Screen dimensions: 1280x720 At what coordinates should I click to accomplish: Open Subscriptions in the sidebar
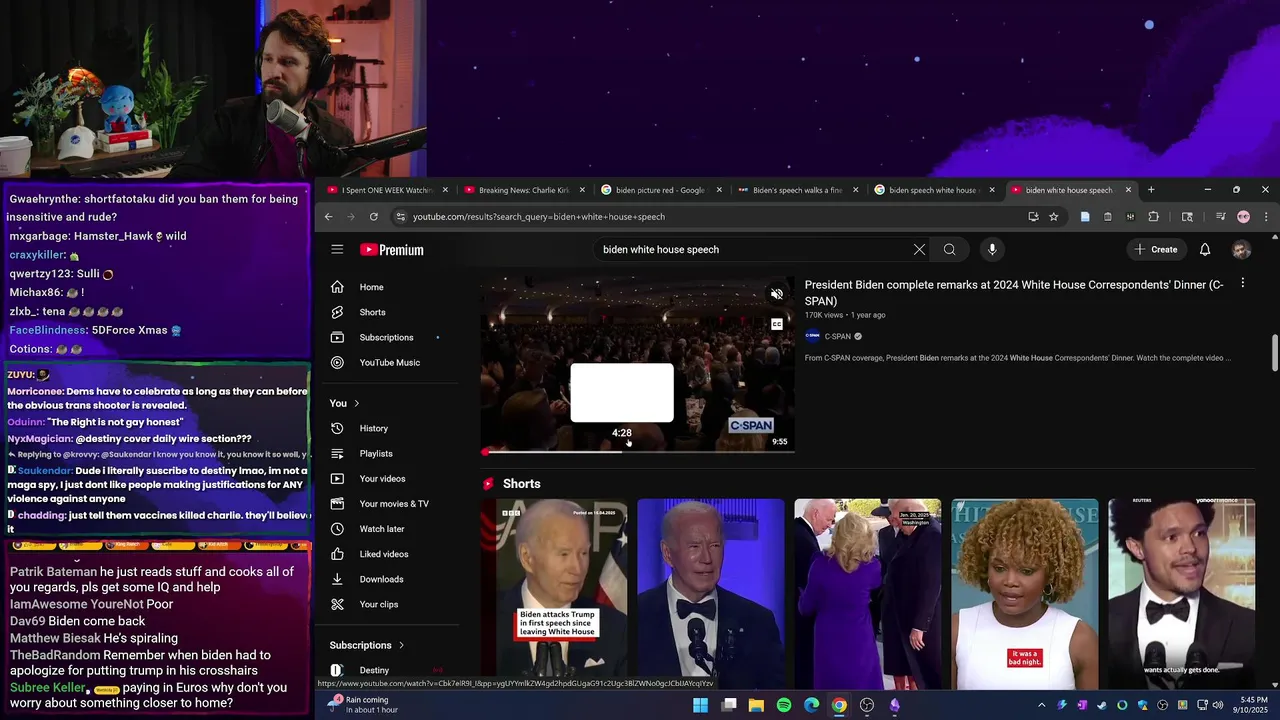click(390, 337)
